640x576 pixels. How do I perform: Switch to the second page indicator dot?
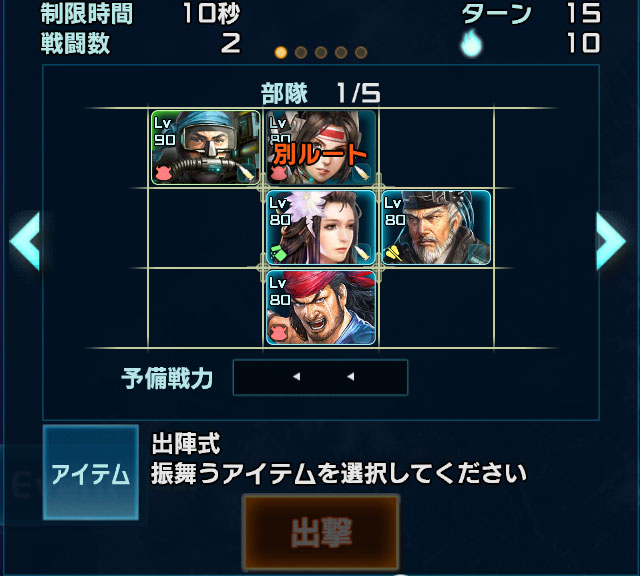point(301,52)
